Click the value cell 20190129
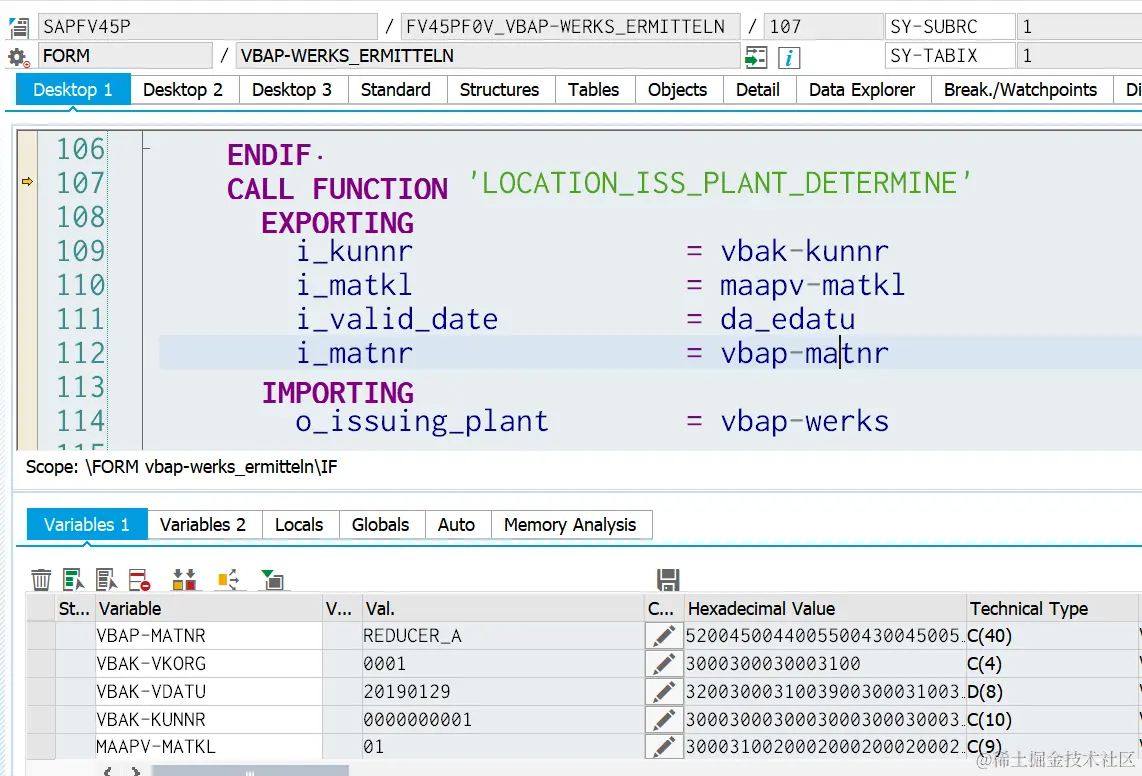This screenshot has height=776, width=1142. click(503, 691)
